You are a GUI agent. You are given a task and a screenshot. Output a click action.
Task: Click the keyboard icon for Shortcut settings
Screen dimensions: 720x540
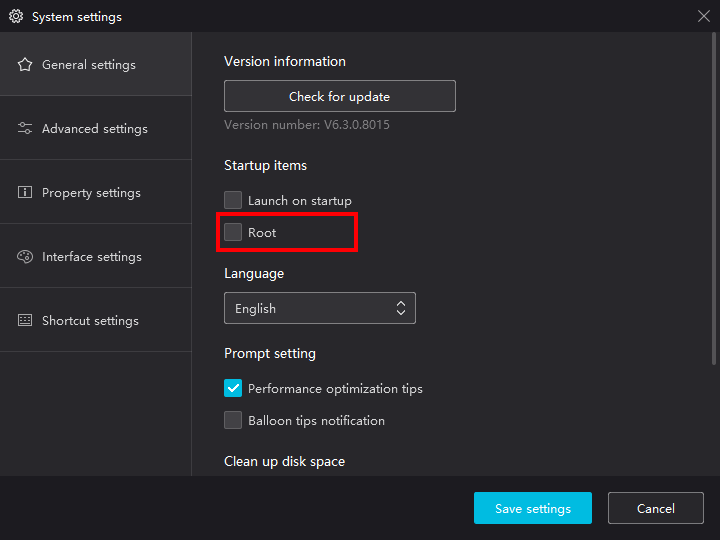(x=25, y=320)
